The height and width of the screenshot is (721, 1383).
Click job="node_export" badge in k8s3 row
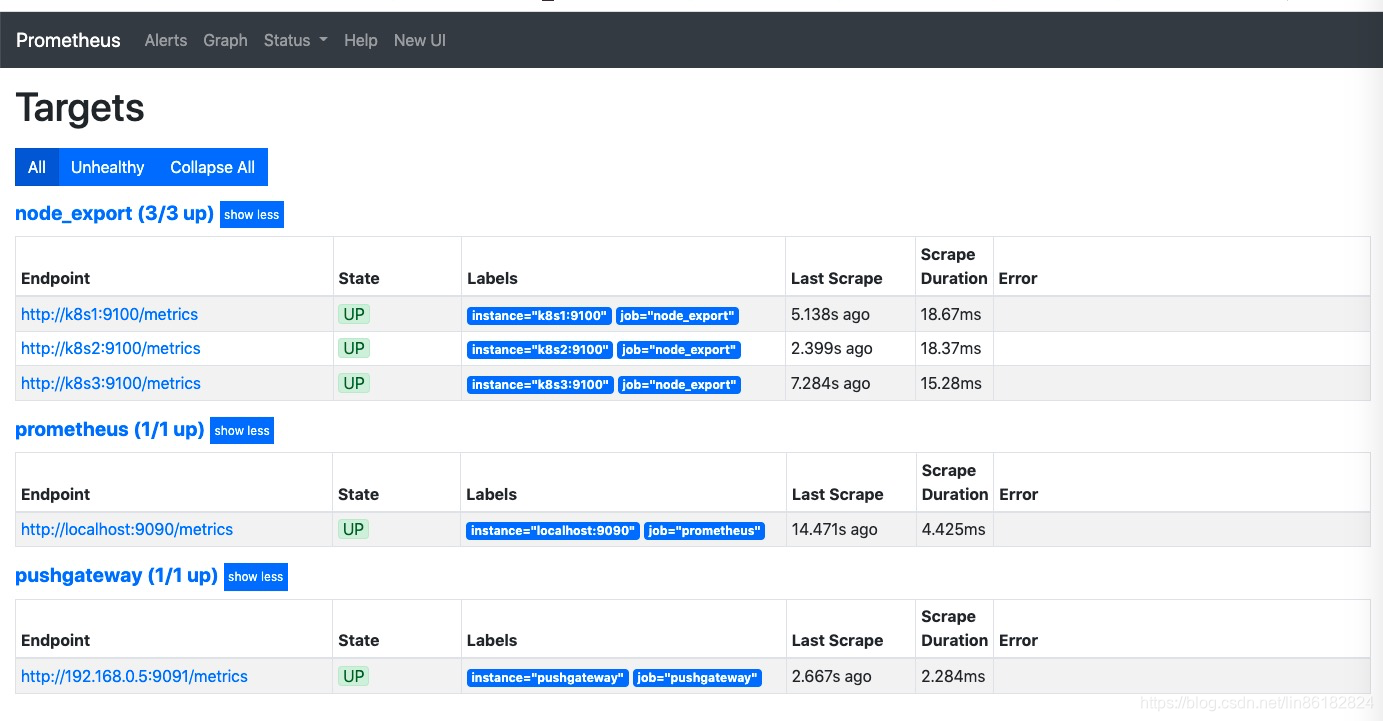click(x=679, y=385)
